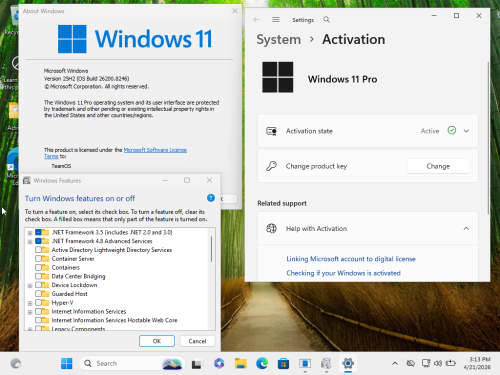Viewport: 500px width, 375px height.
Task: Click Cancel in Windows Features
Action: coord(197,341)
